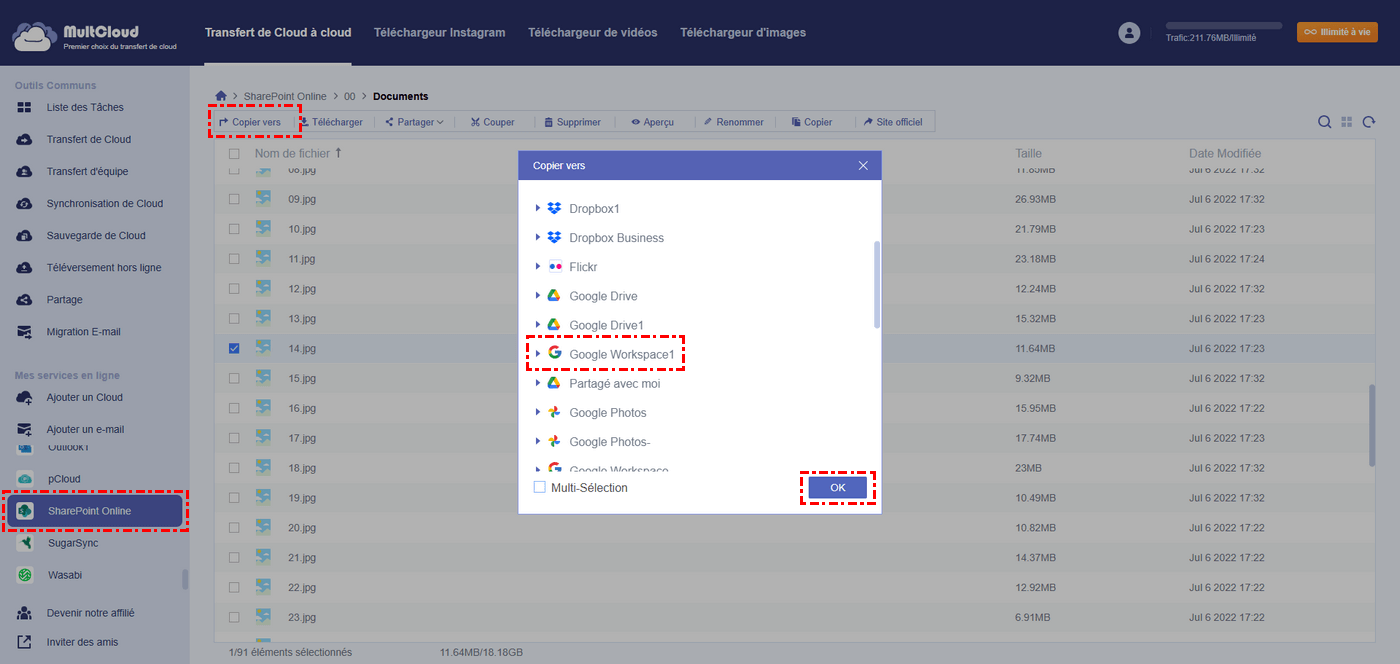Confirm with the OK button

[x=838, y=487]
